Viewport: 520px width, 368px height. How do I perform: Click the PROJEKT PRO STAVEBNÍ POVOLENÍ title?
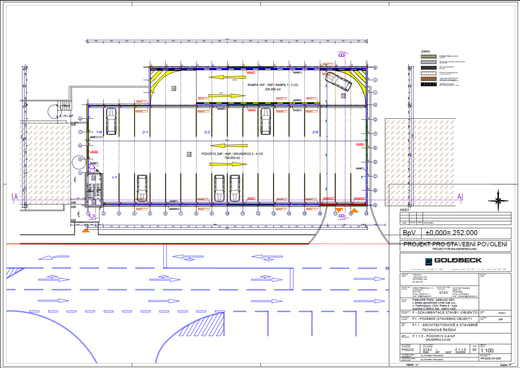pyautogui.click(x=455, y=244)
